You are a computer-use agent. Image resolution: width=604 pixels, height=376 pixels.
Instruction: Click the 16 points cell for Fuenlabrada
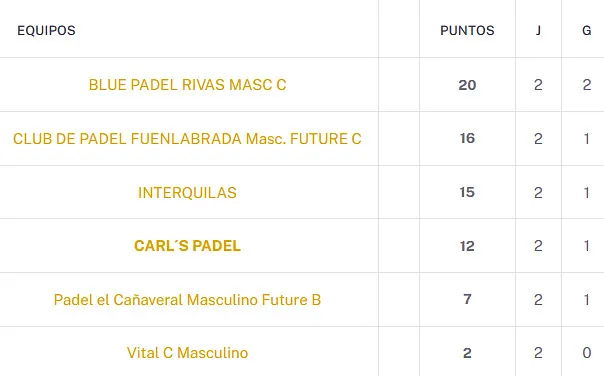[x=467, y=139]
